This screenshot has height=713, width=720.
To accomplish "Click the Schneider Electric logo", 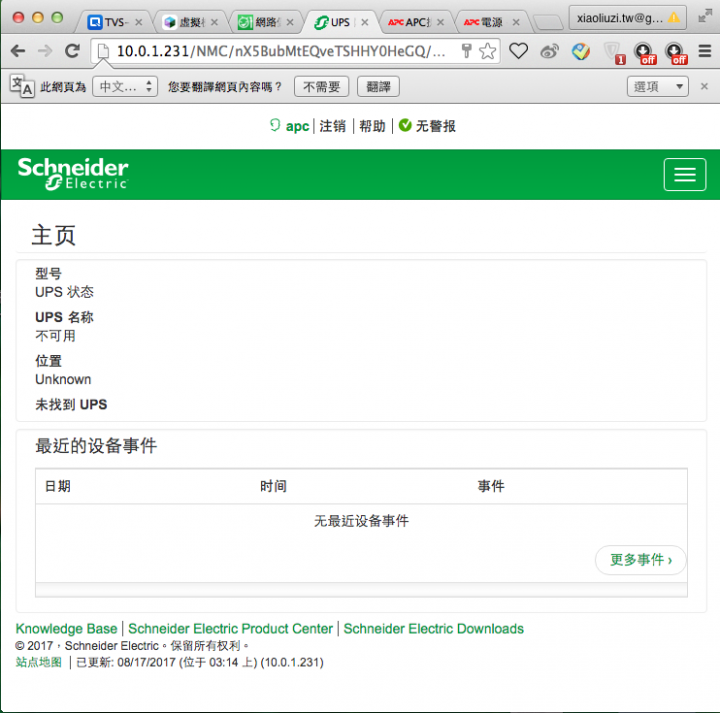I will click(73, 174).
